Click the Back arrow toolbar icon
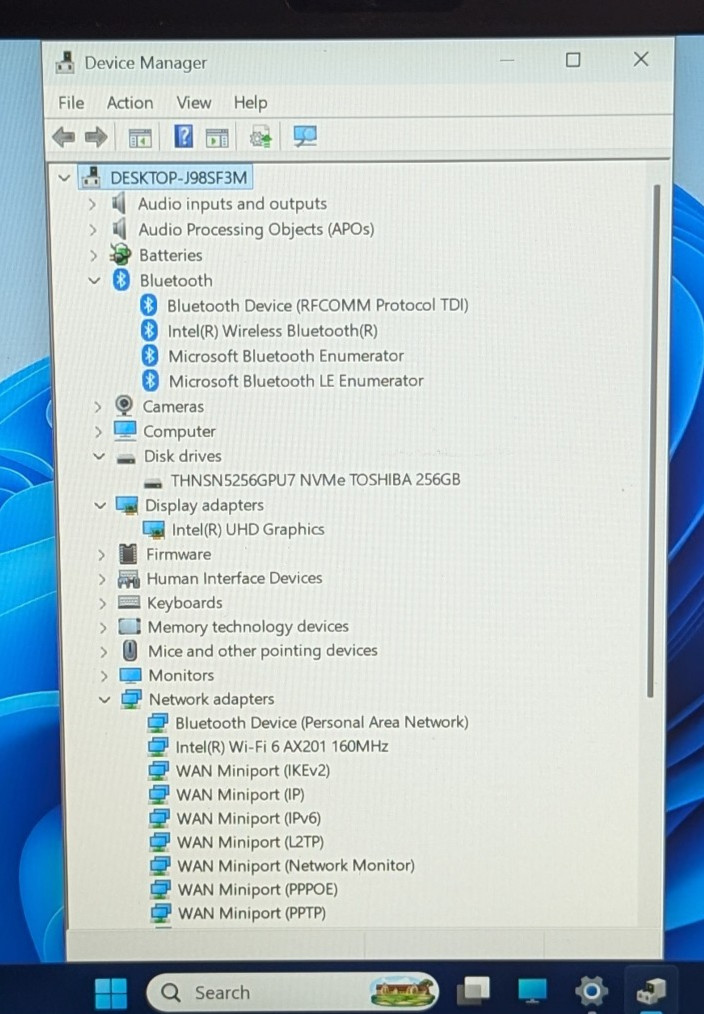 click(63, 137)
